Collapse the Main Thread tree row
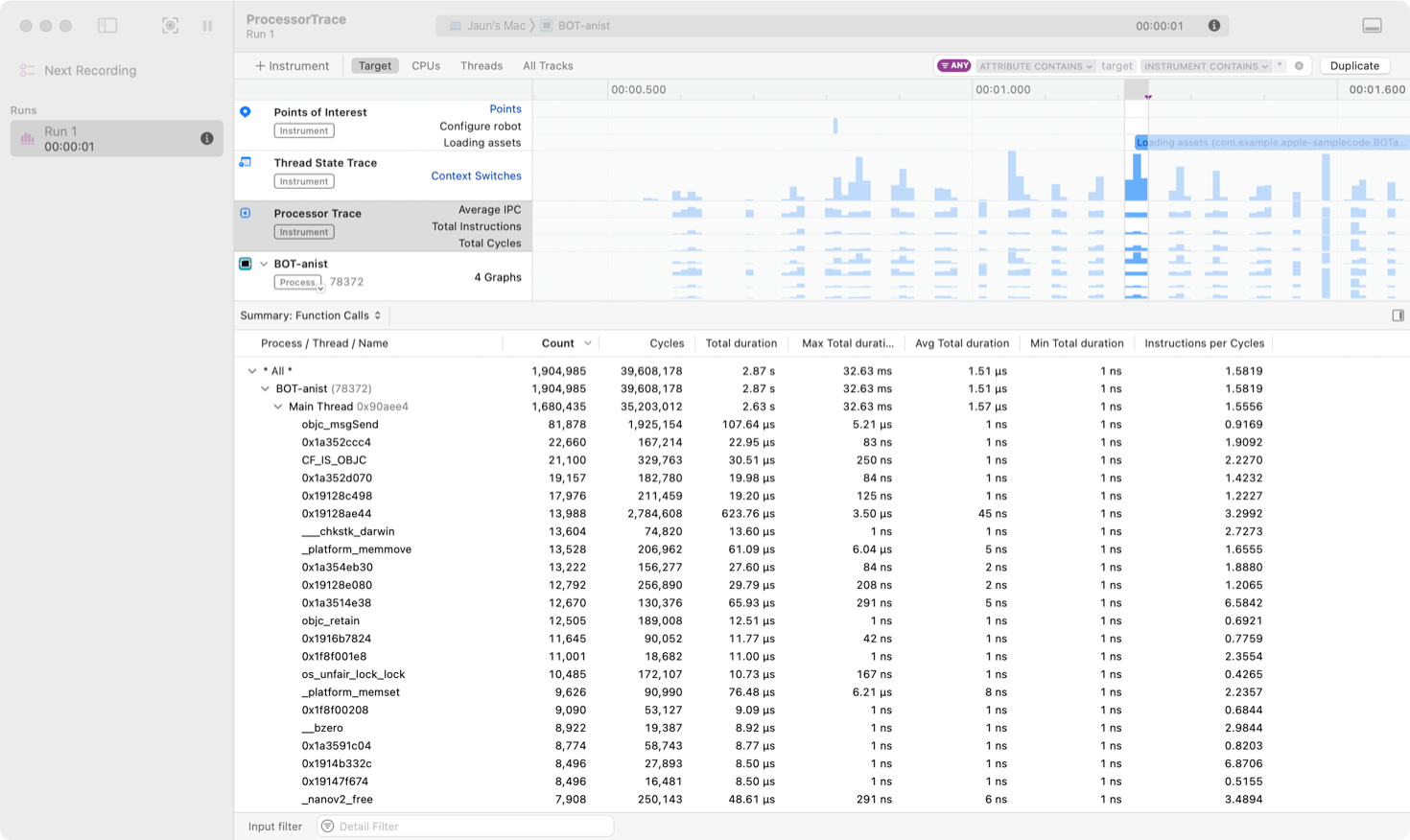The width and height of the screenshot is (1410, 840). click(278, 407)
